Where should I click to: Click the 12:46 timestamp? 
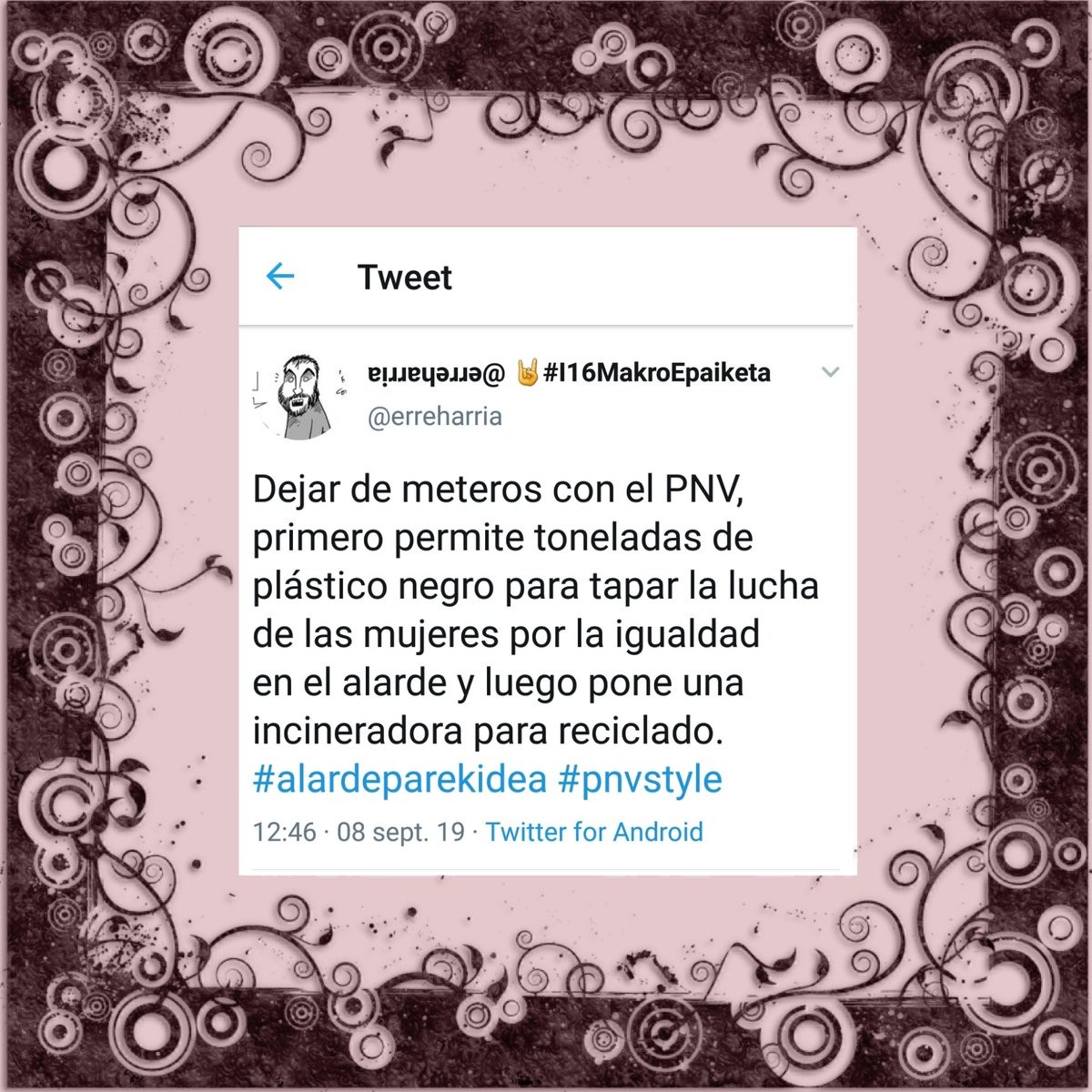285,833
